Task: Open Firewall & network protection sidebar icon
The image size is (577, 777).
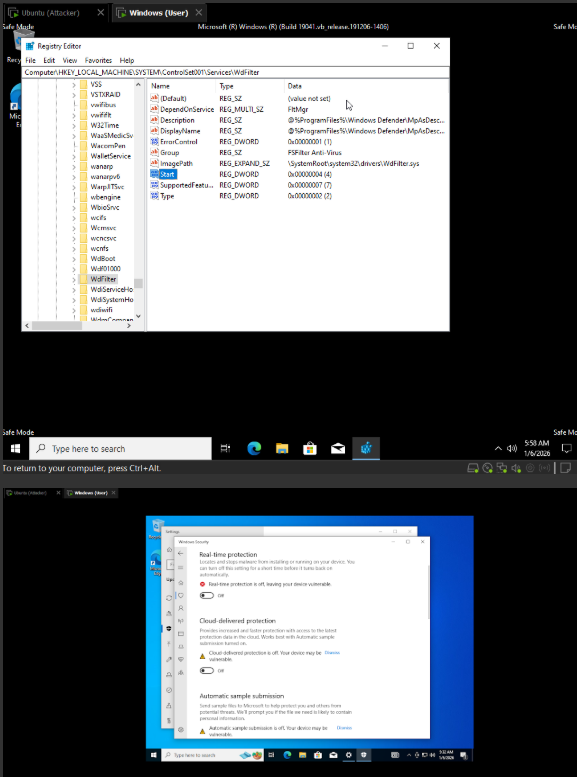Action: tap(181, 621)
